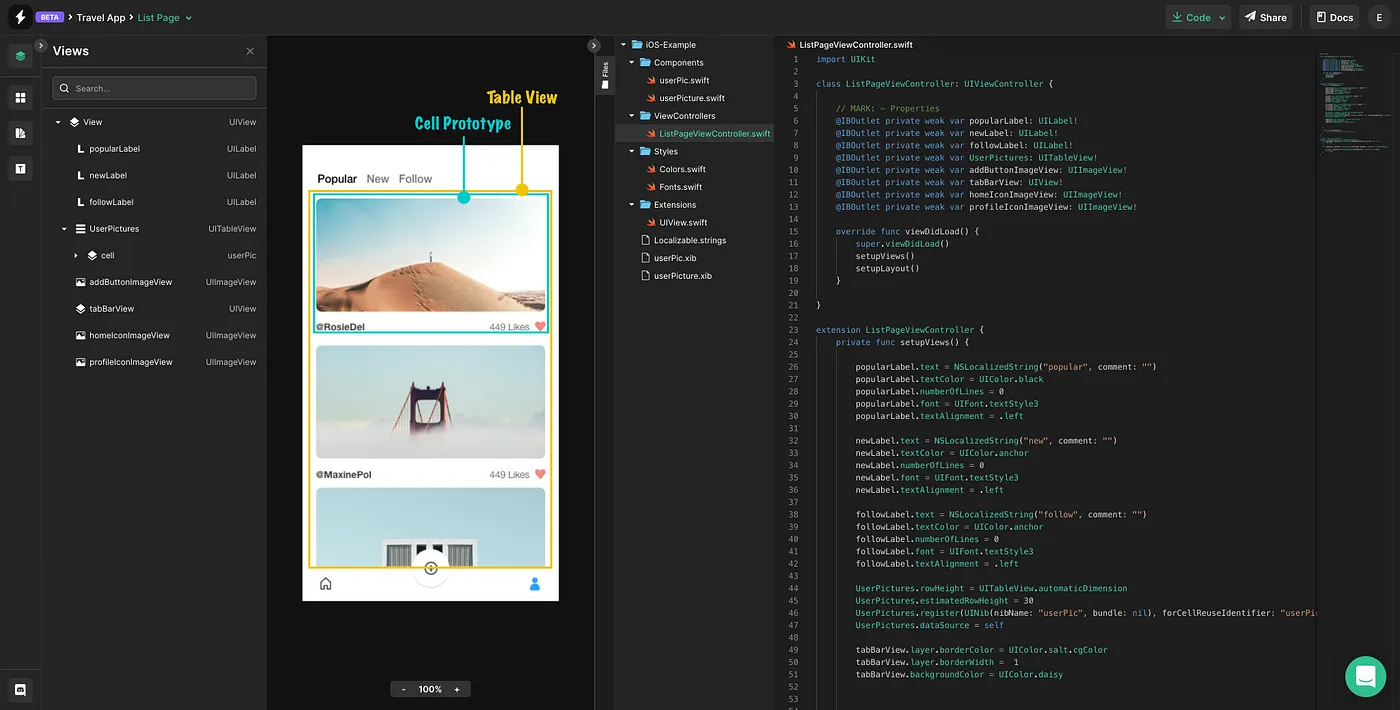Image resolution: width=1400 pixels, height=710 pixels.
Task: Open the List Page dropdown in breadcrumb
Action: pos(165,17)
